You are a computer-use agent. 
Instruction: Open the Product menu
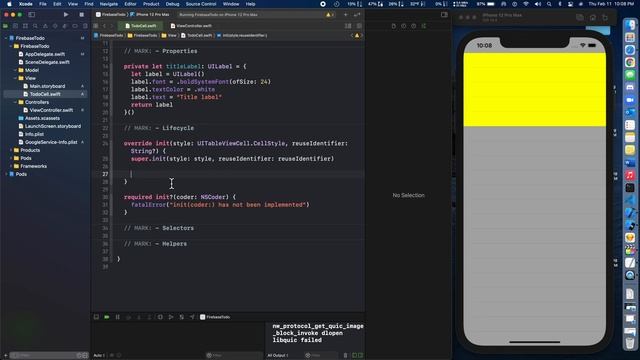151,4
